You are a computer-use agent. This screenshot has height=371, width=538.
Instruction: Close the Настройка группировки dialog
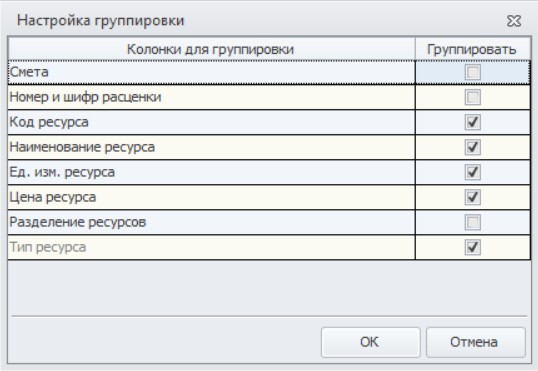(x=514, y=21)
